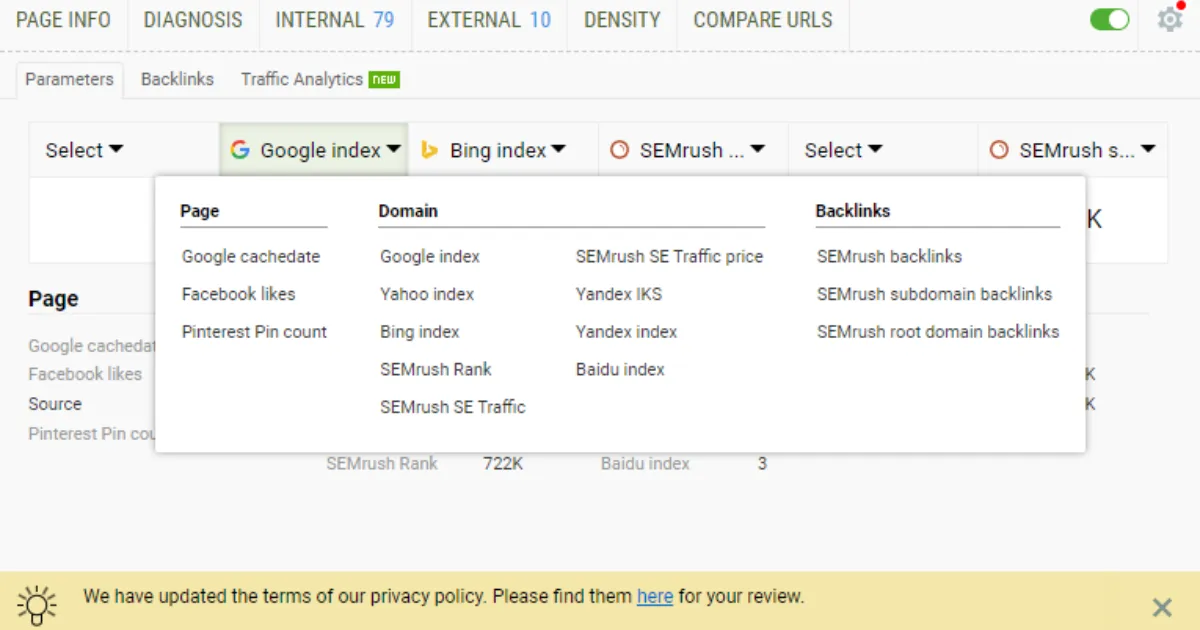The height and width of the screenshot is (630, 1200).
Task: Choose Baidu index in dropdown menu
Action: 620,369
